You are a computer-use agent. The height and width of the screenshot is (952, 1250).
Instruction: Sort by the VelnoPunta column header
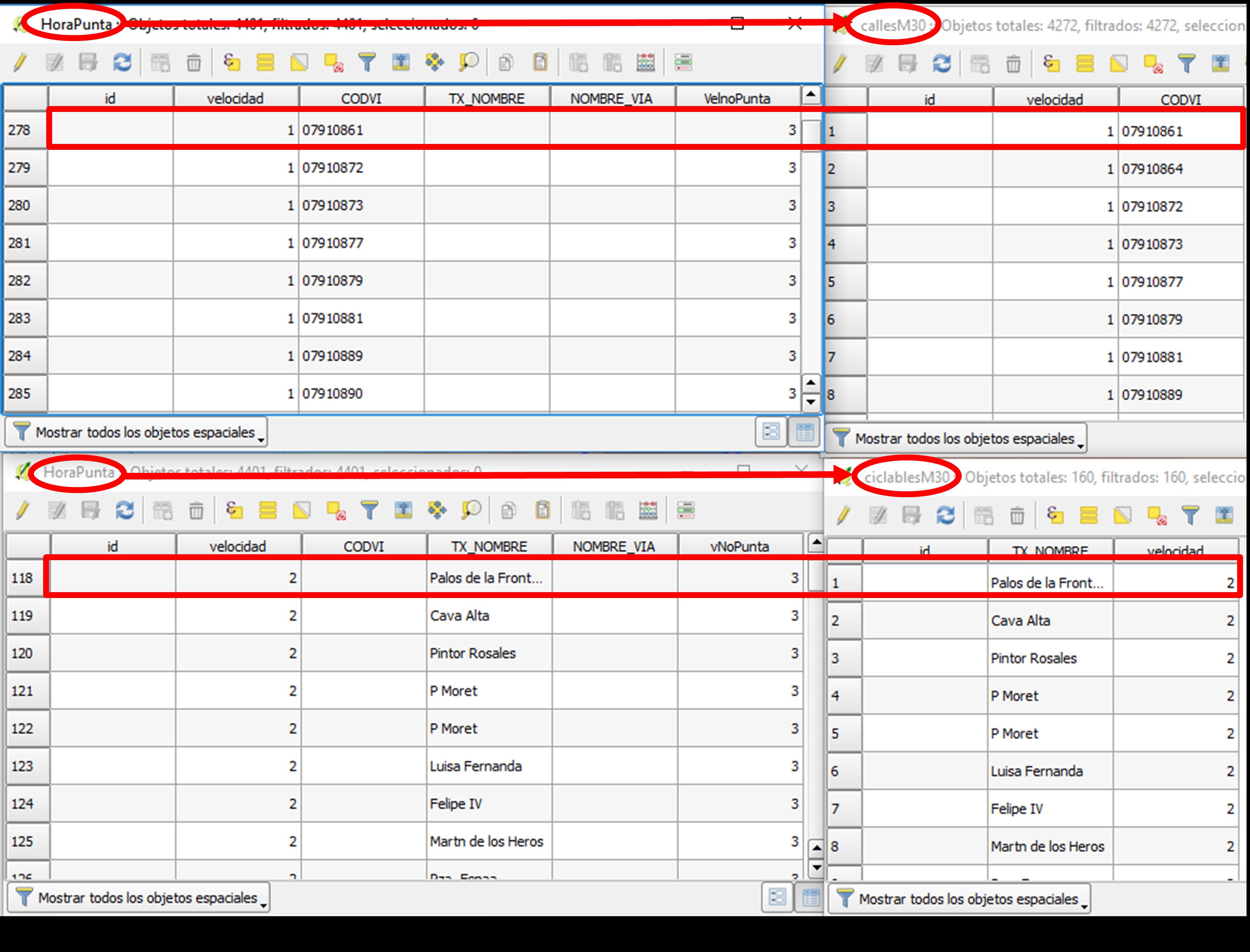(x=736, y=99)
